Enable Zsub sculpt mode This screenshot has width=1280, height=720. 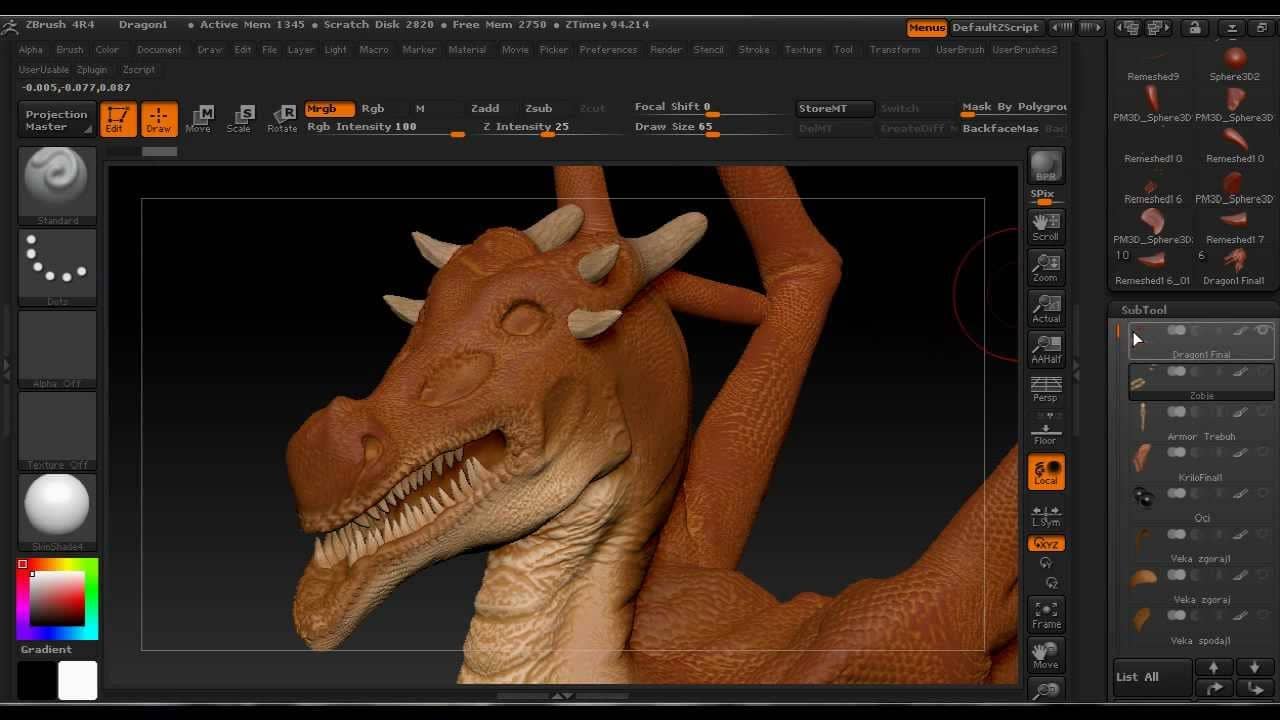[x=538, y=108]
